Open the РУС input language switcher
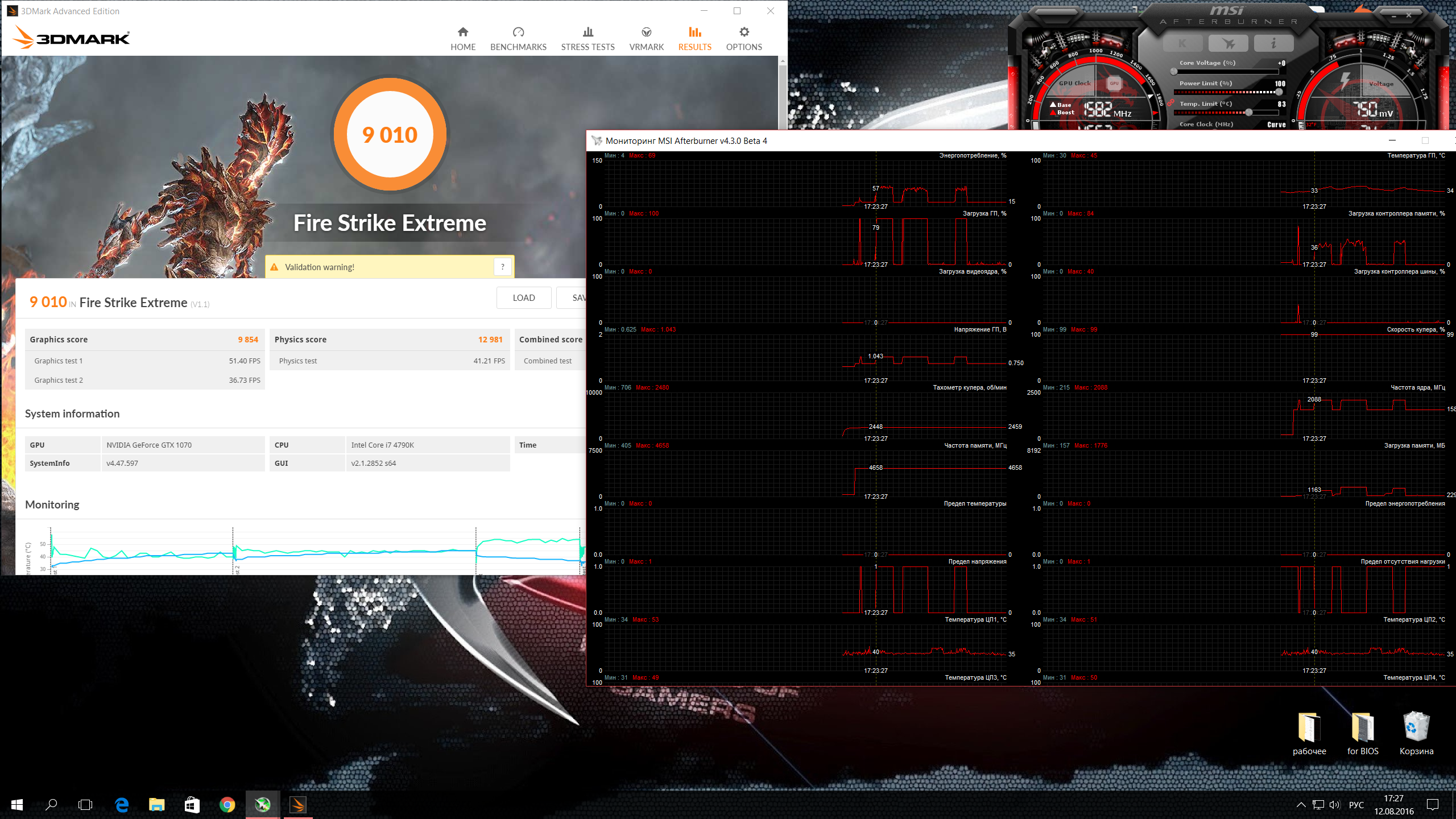The image size is (1456, 819). coord(1356,805)
